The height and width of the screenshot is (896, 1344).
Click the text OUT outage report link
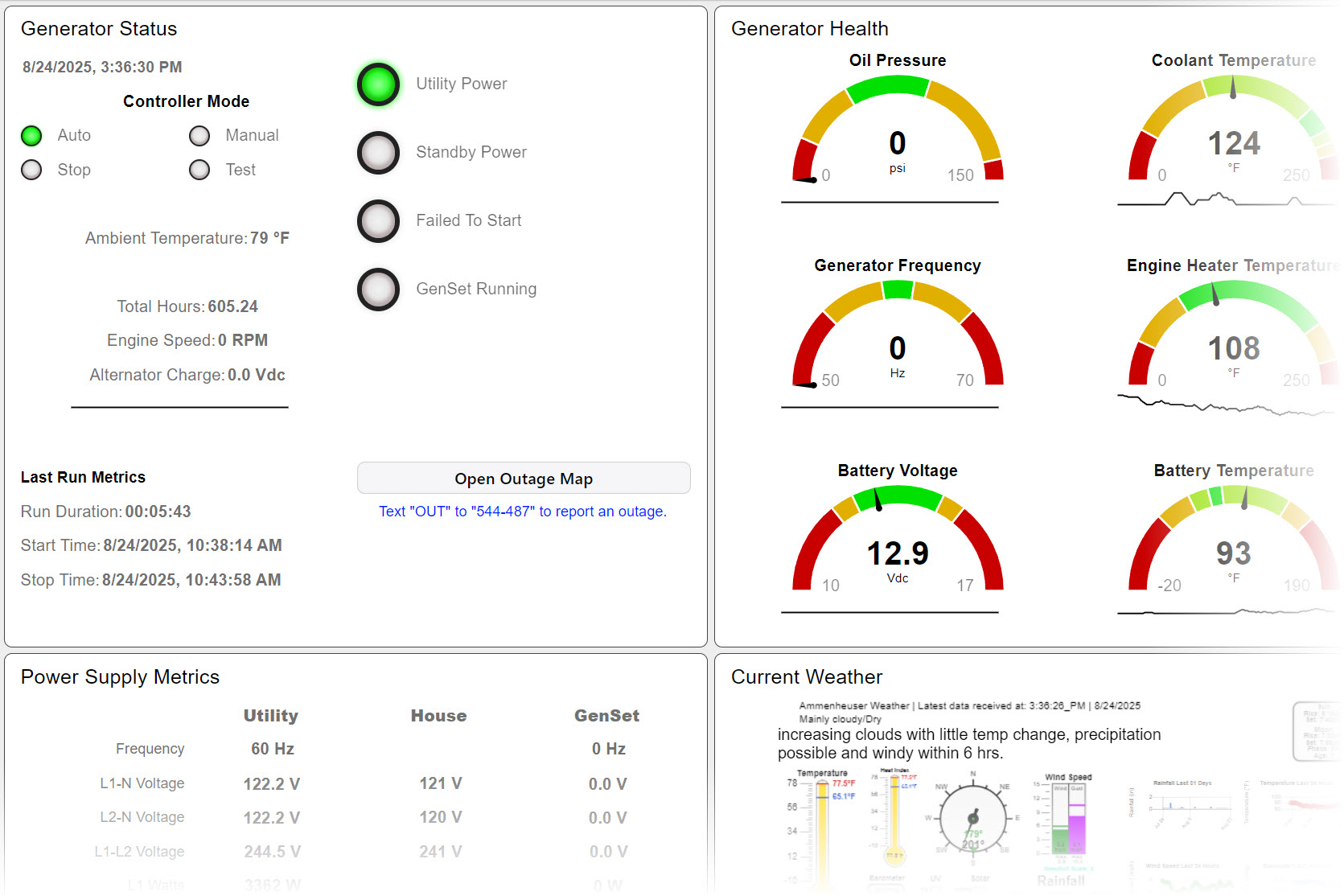tap(523, 512)
